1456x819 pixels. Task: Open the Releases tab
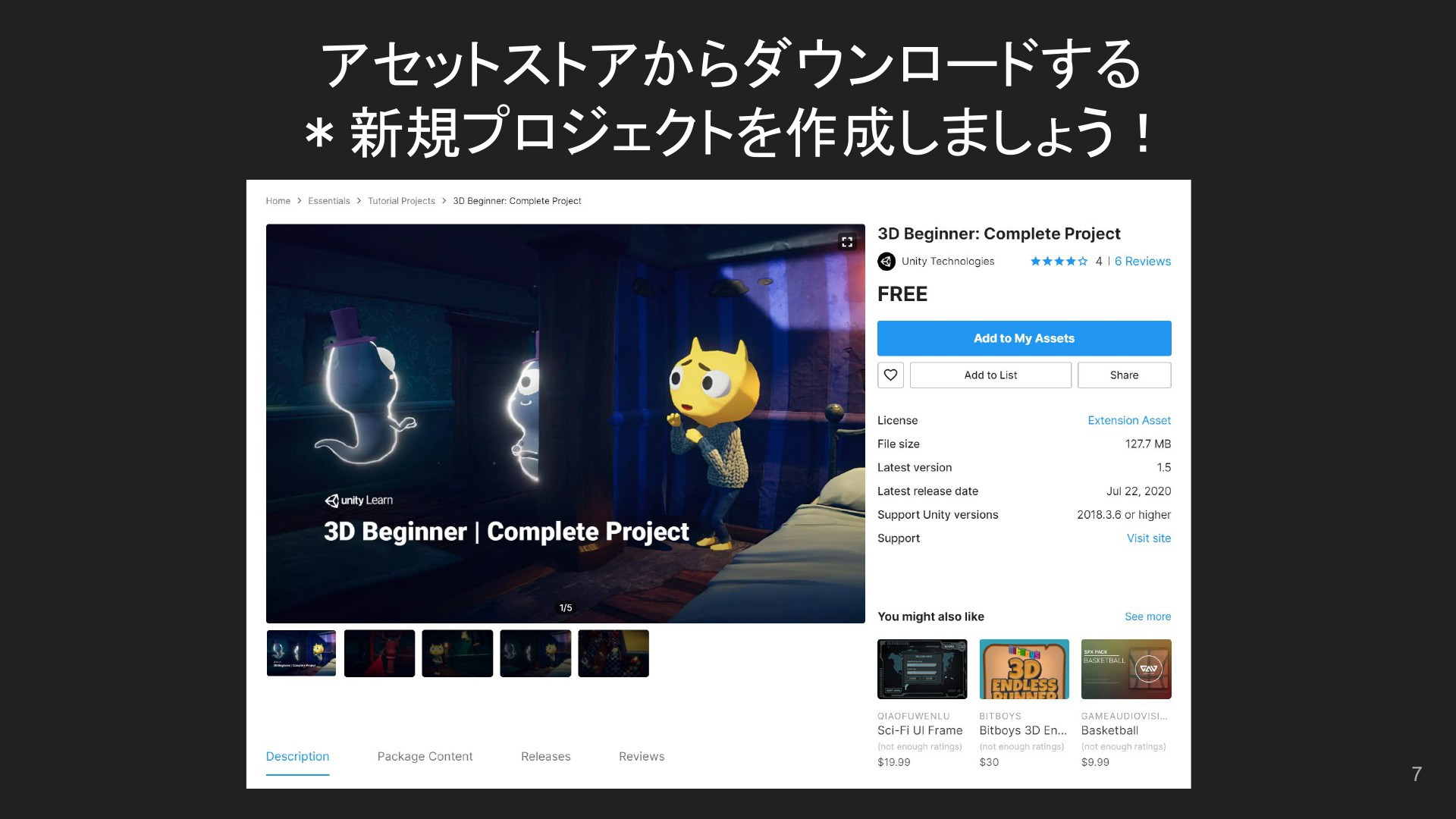tap(545, 757)
